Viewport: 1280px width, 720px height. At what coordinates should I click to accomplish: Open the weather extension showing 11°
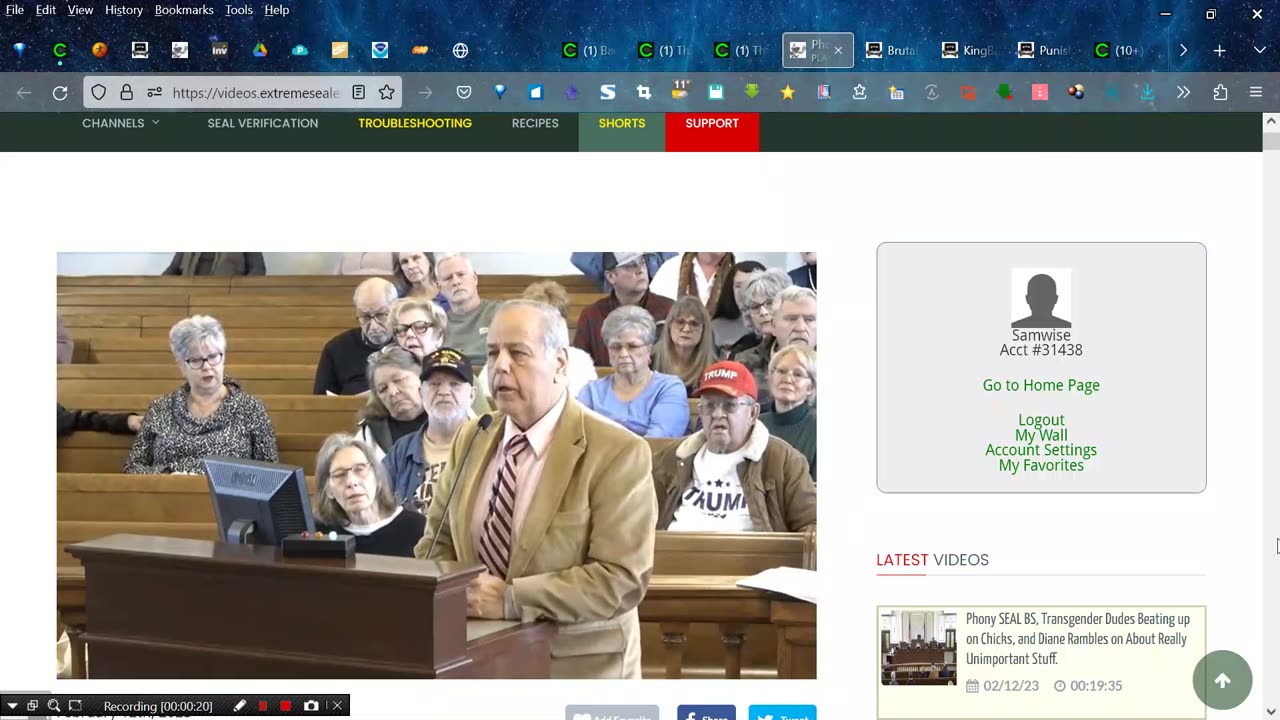[x=680, y=91]
